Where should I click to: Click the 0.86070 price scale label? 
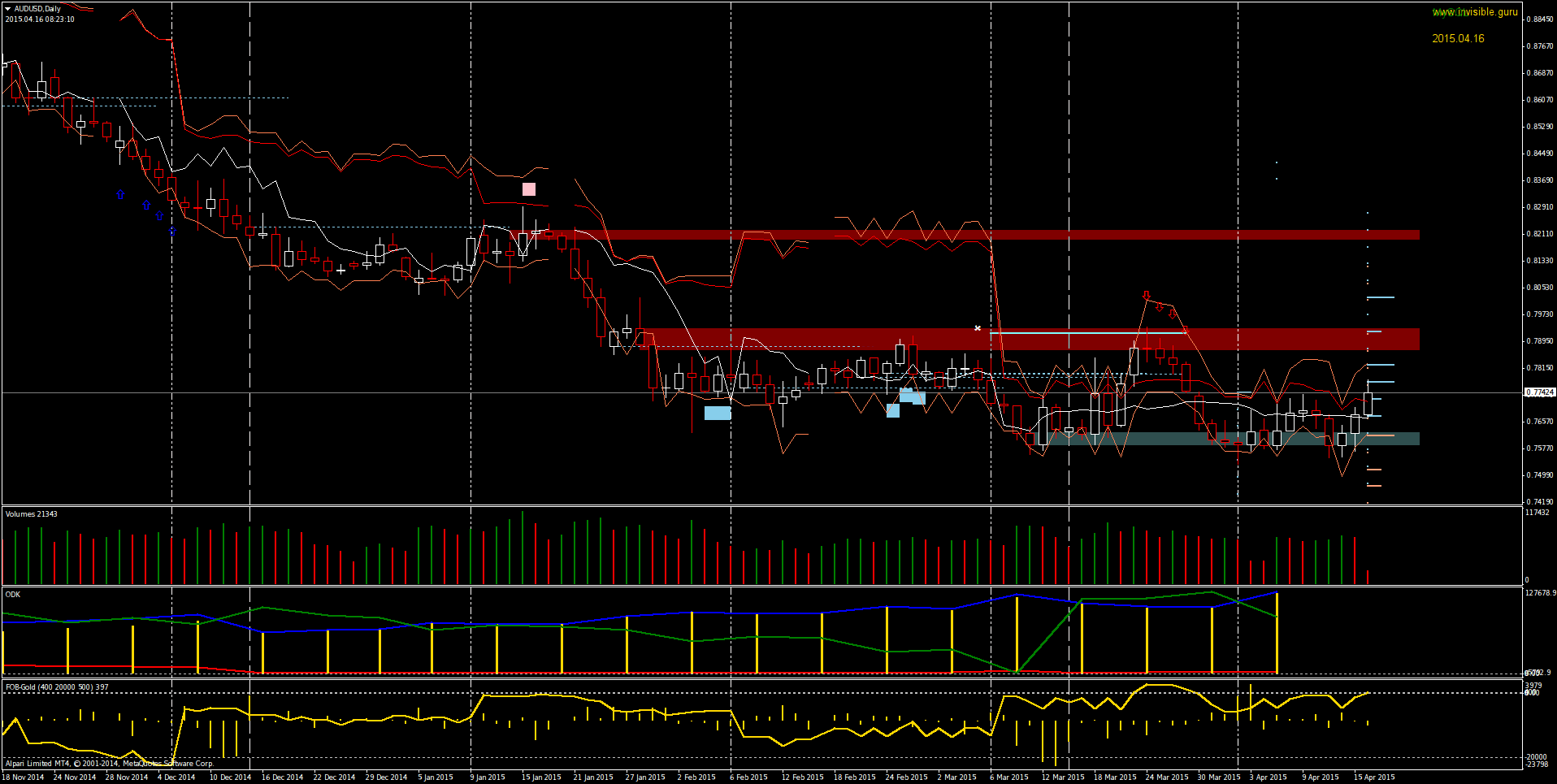pos(1540,100)
